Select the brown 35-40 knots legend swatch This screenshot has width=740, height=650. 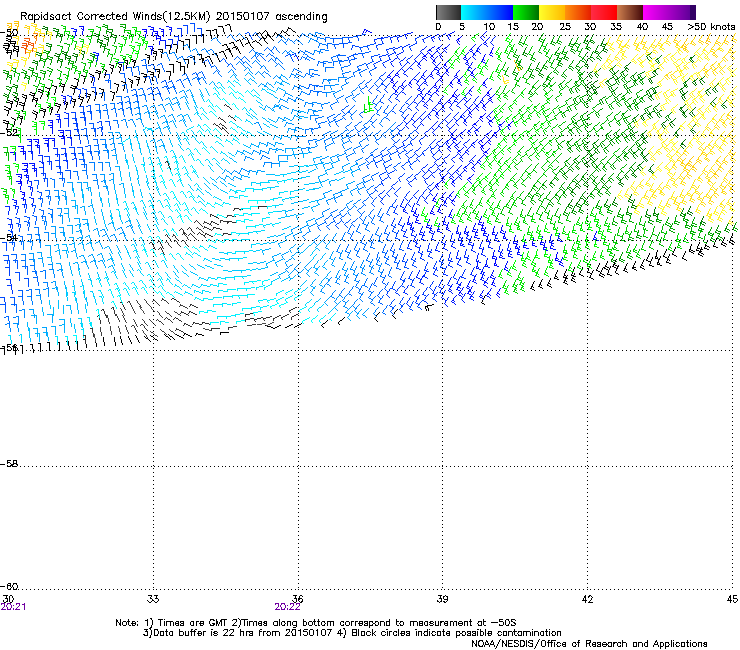coord(630,12)
